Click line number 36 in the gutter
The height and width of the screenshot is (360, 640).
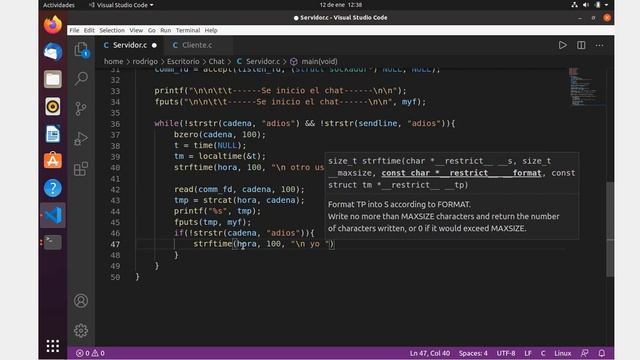(115, 124)
